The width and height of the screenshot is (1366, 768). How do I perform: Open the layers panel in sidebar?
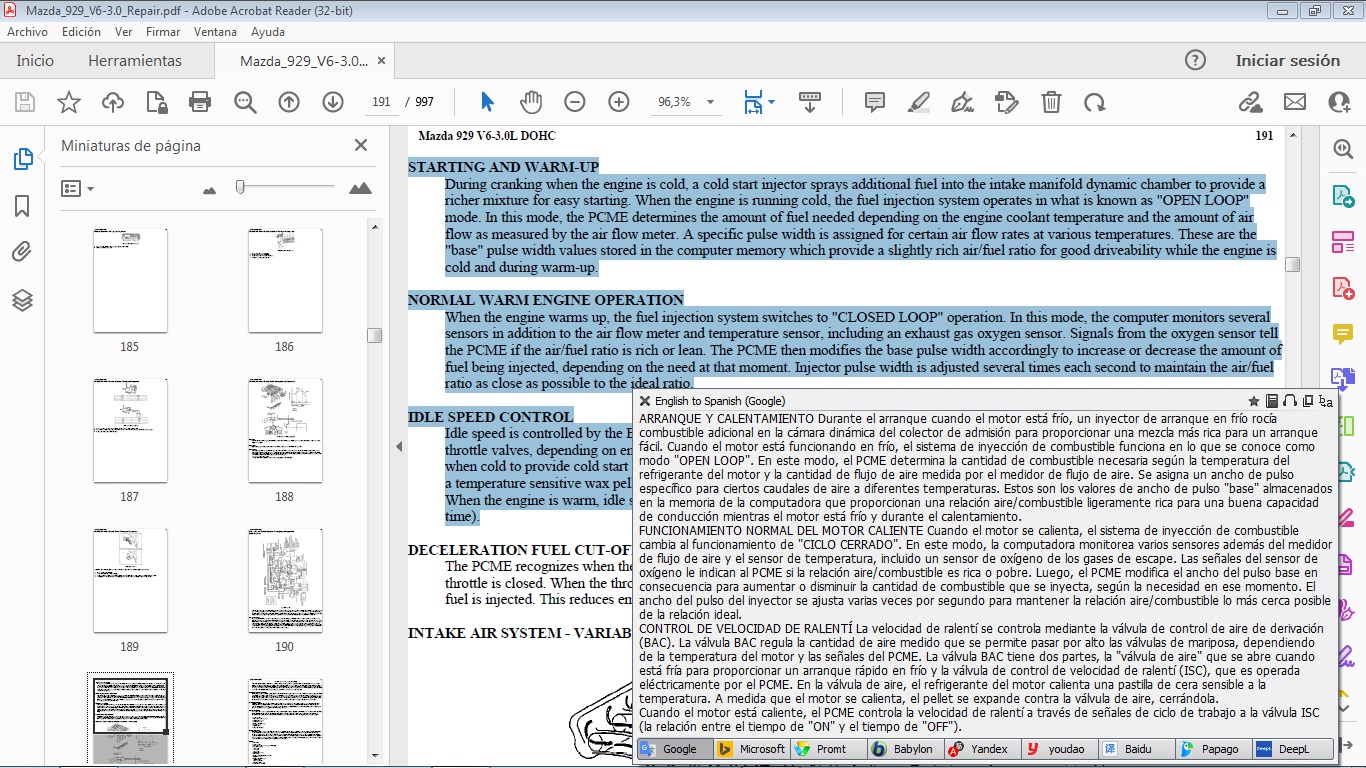coord(22,300)
